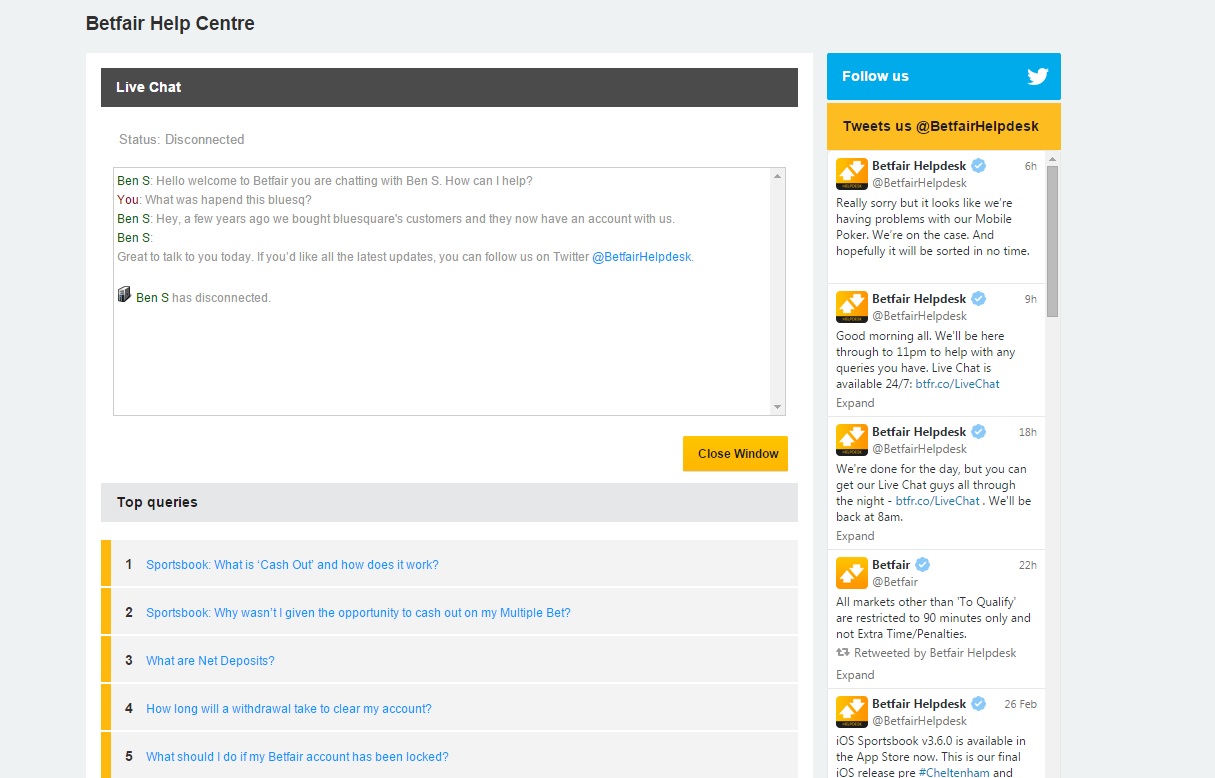
Task: Click the Twitter feed scrollbar thumb
Action: (1053, 241)
